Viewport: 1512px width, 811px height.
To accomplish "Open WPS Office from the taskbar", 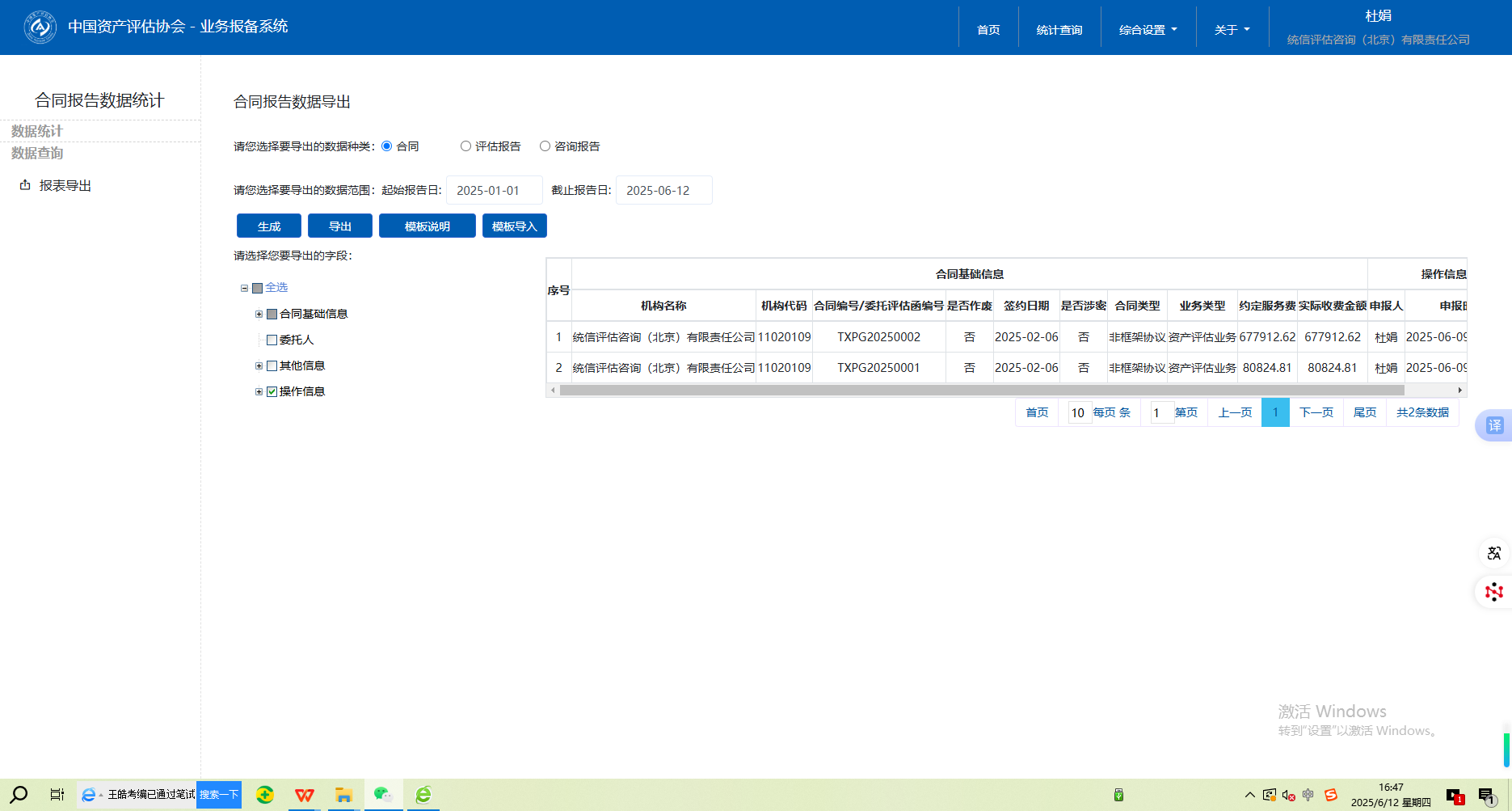I will point(305,795).
